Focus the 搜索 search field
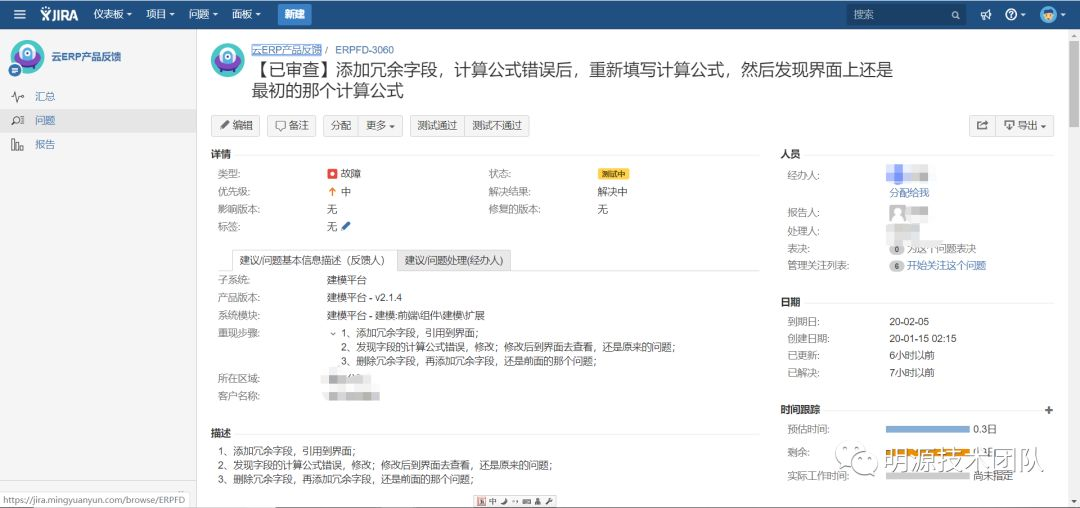1080x508 pixels. tap(905, 14)
